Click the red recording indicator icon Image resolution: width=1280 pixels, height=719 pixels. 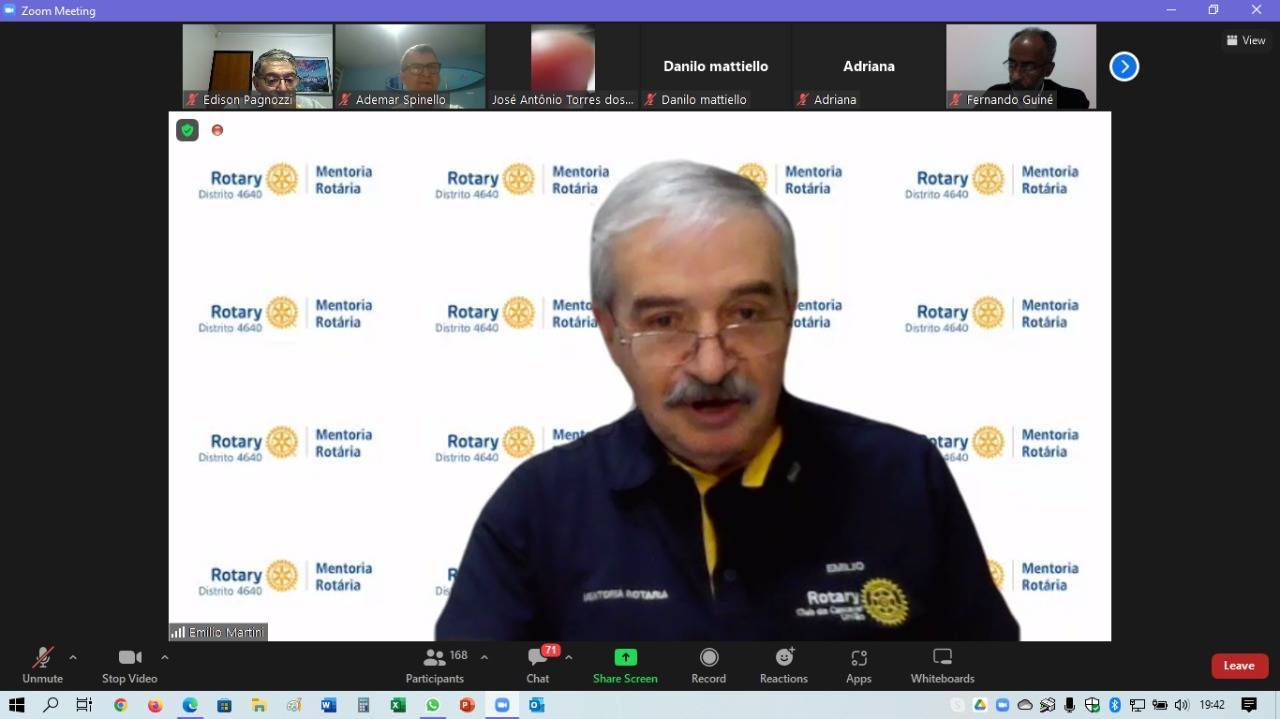pyautogui.click(x=217, y=130)
